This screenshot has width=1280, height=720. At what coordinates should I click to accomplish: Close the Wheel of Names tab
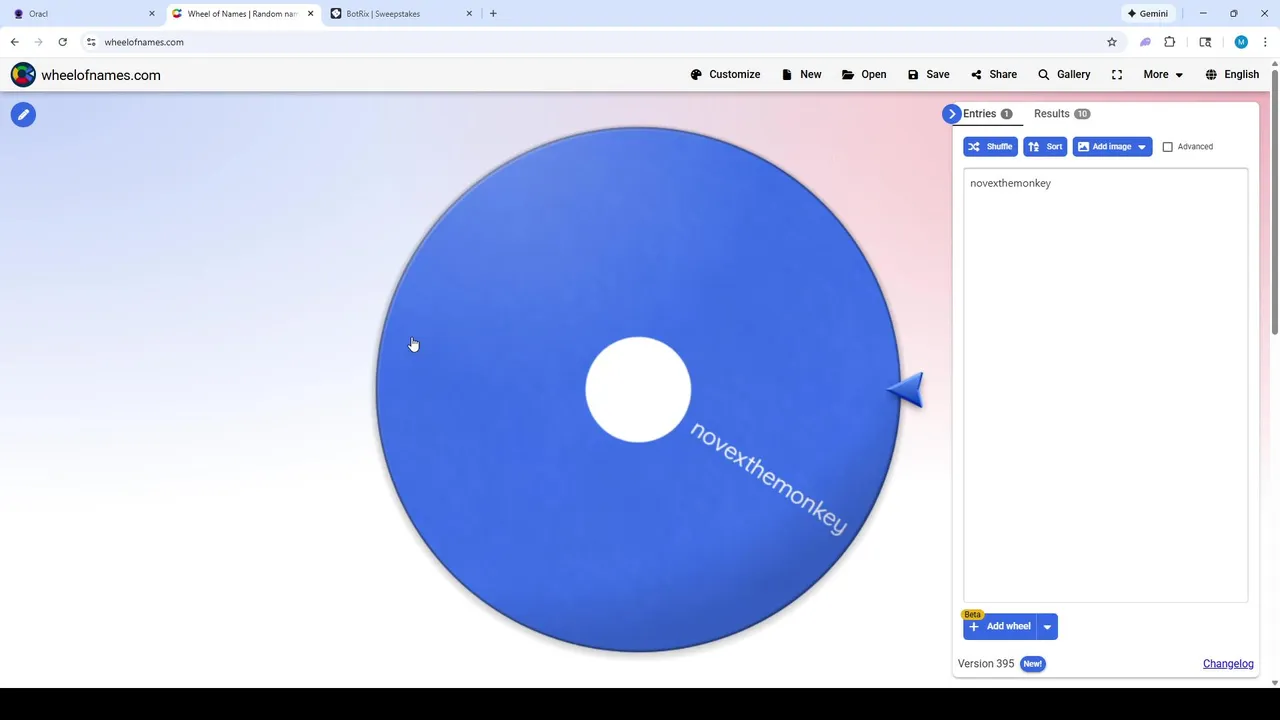[x=310, y=14]
